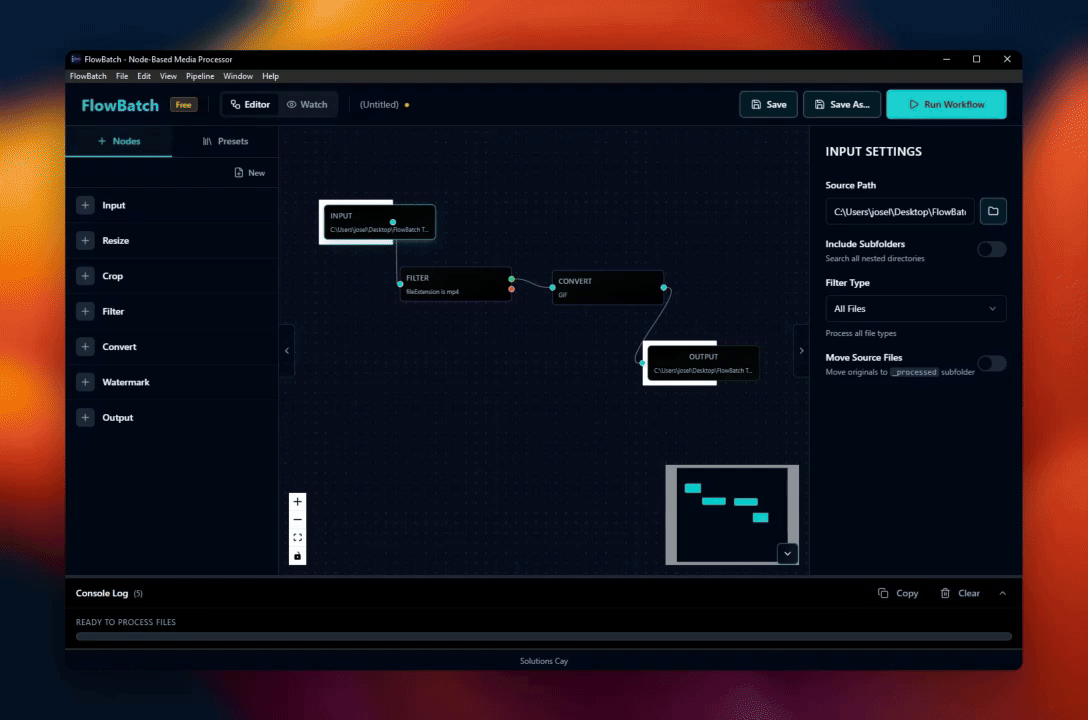Click the canvas zoom in button

297,502
